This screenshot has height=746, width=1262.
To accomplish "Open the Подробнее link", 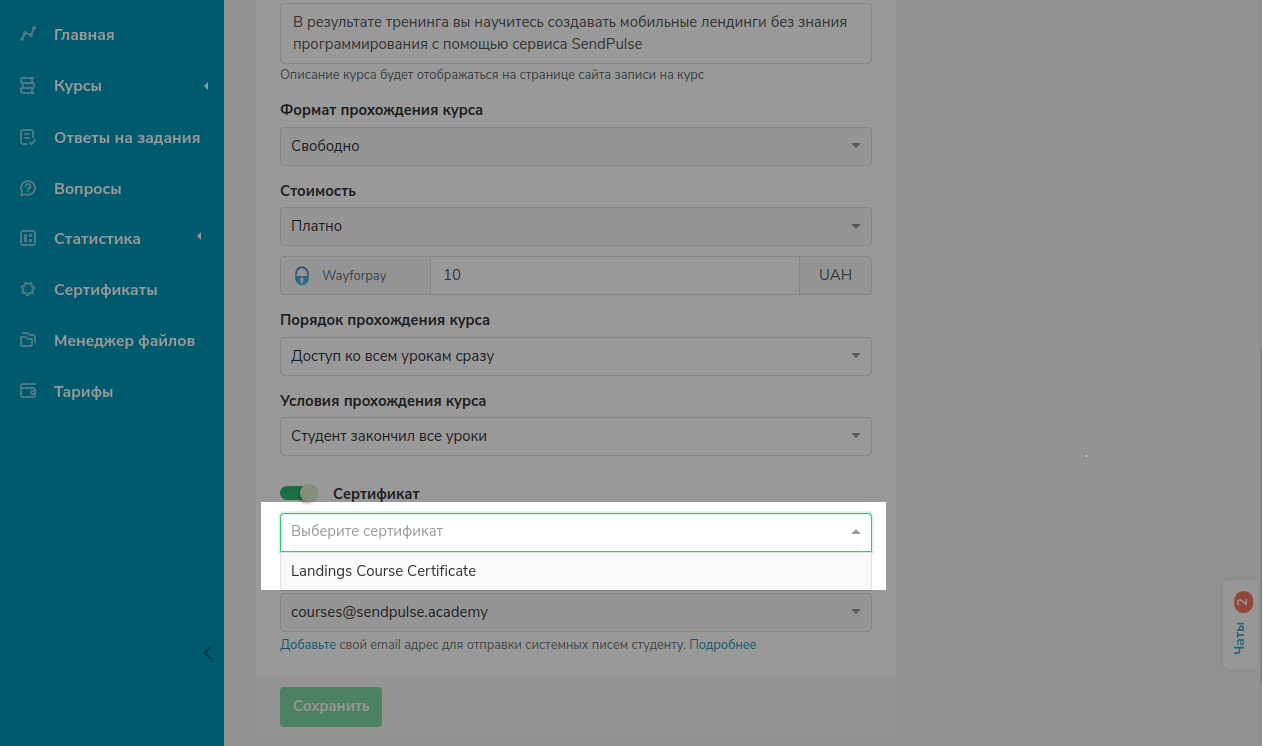I will [722, 645].
